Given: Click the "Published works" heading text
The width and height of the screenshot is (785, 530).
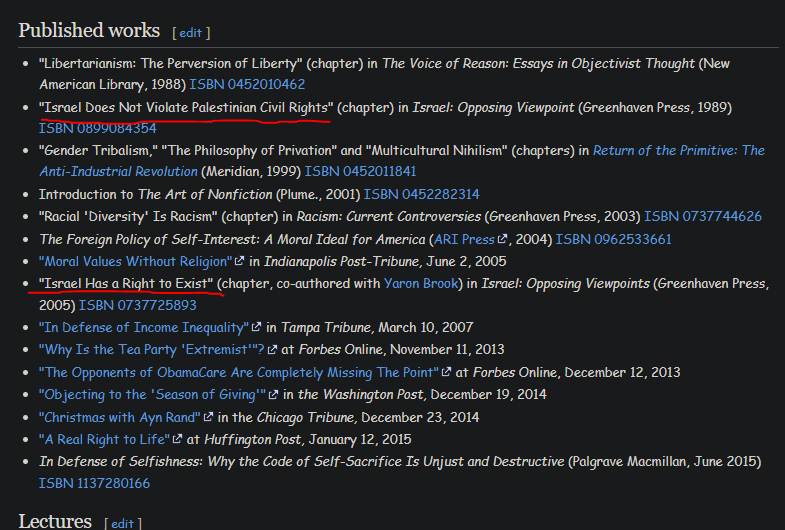Looking at the screenshot, I should (89, 31).
